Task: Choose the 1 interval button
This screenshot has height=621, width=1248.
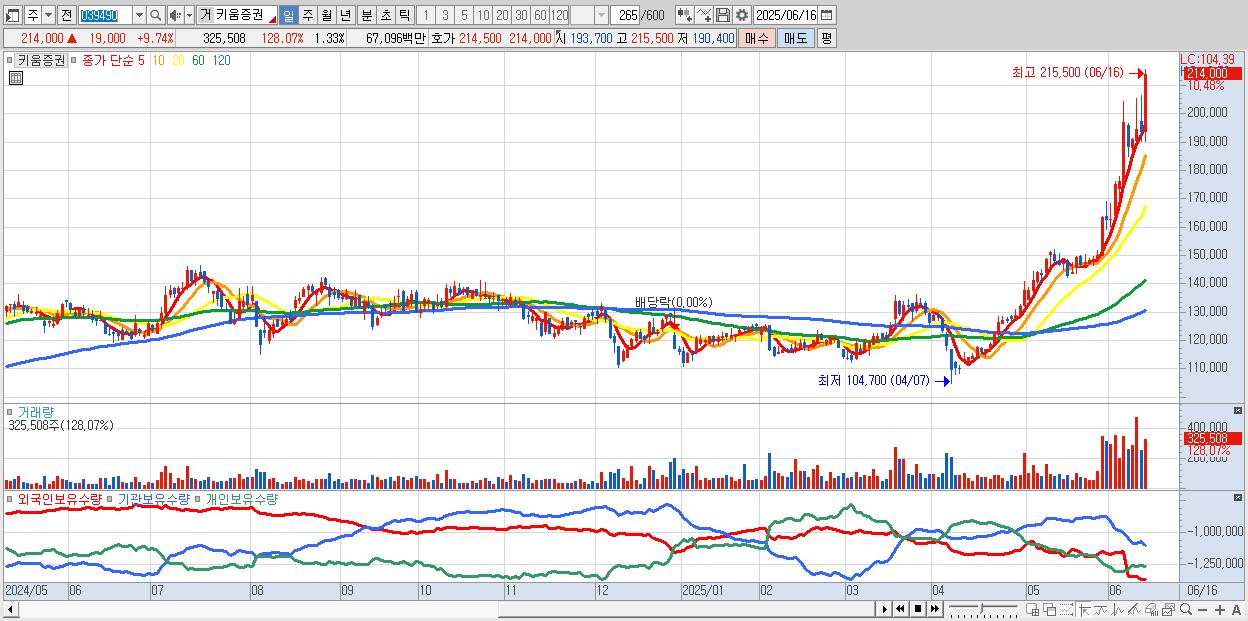Action: tap(426, 15)
